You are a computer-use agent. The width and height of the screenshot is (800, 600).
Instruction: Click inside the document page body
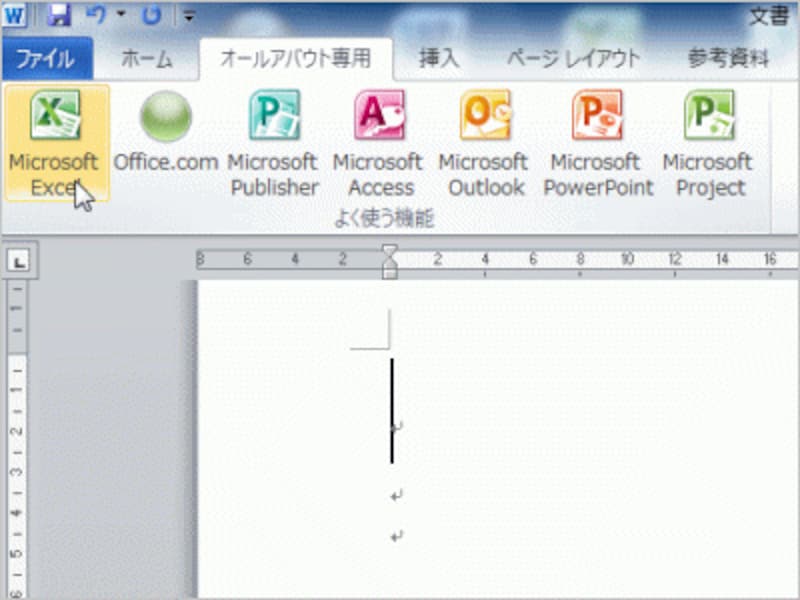coord(498,439)
